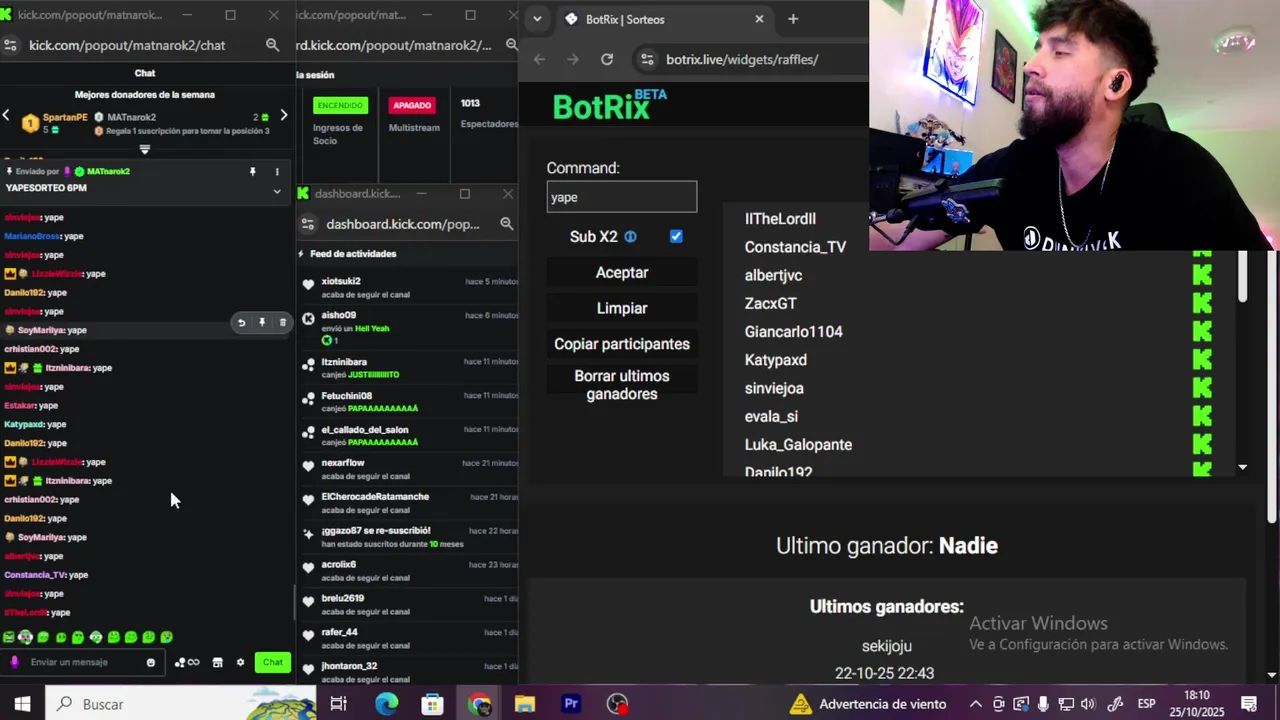Open Task View on the taskbar
This screenshot has width=1280, height=720.
click(338, 704)
